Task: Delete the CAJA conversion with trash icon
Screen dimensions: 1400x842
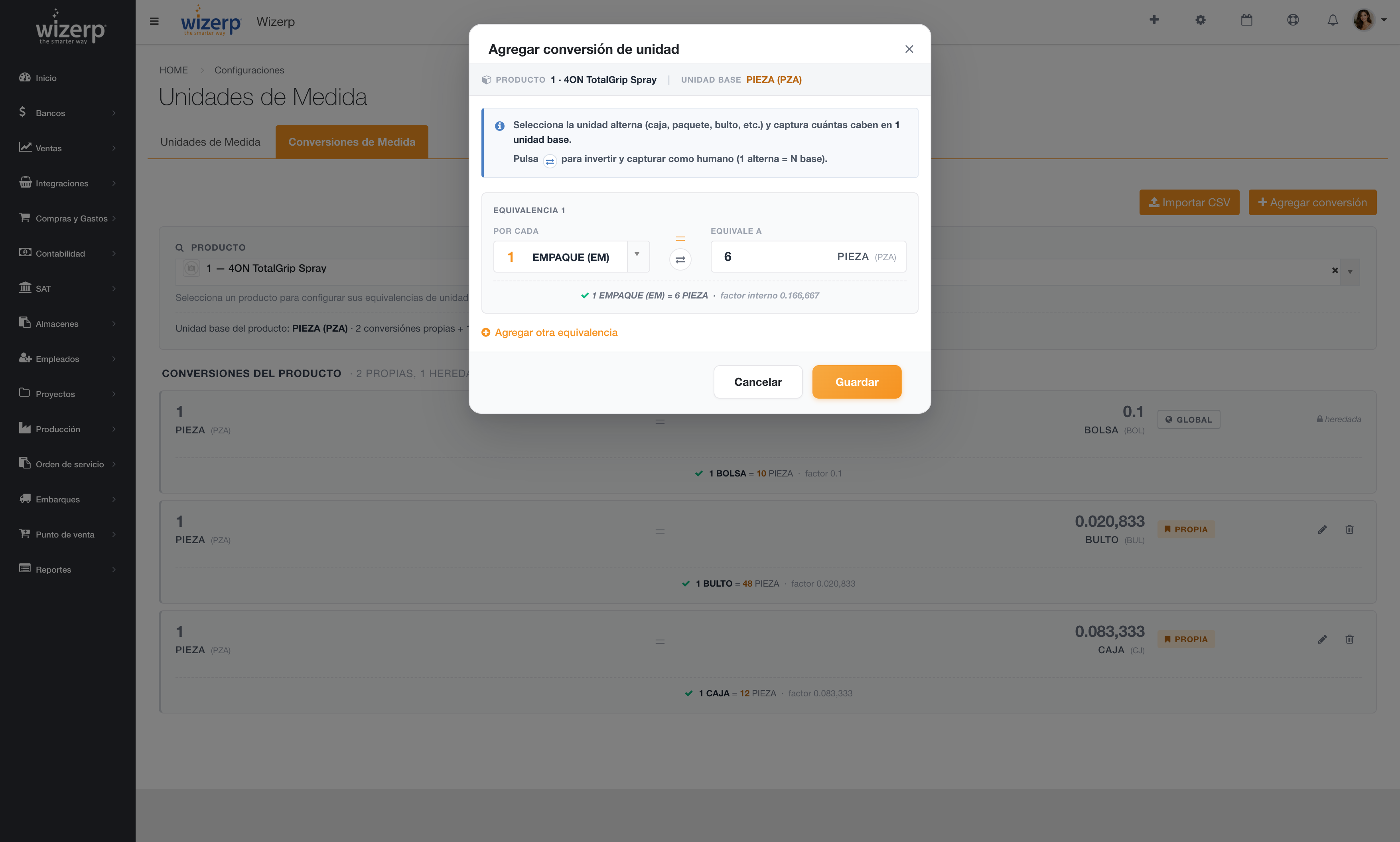Action: [1349, 639]
